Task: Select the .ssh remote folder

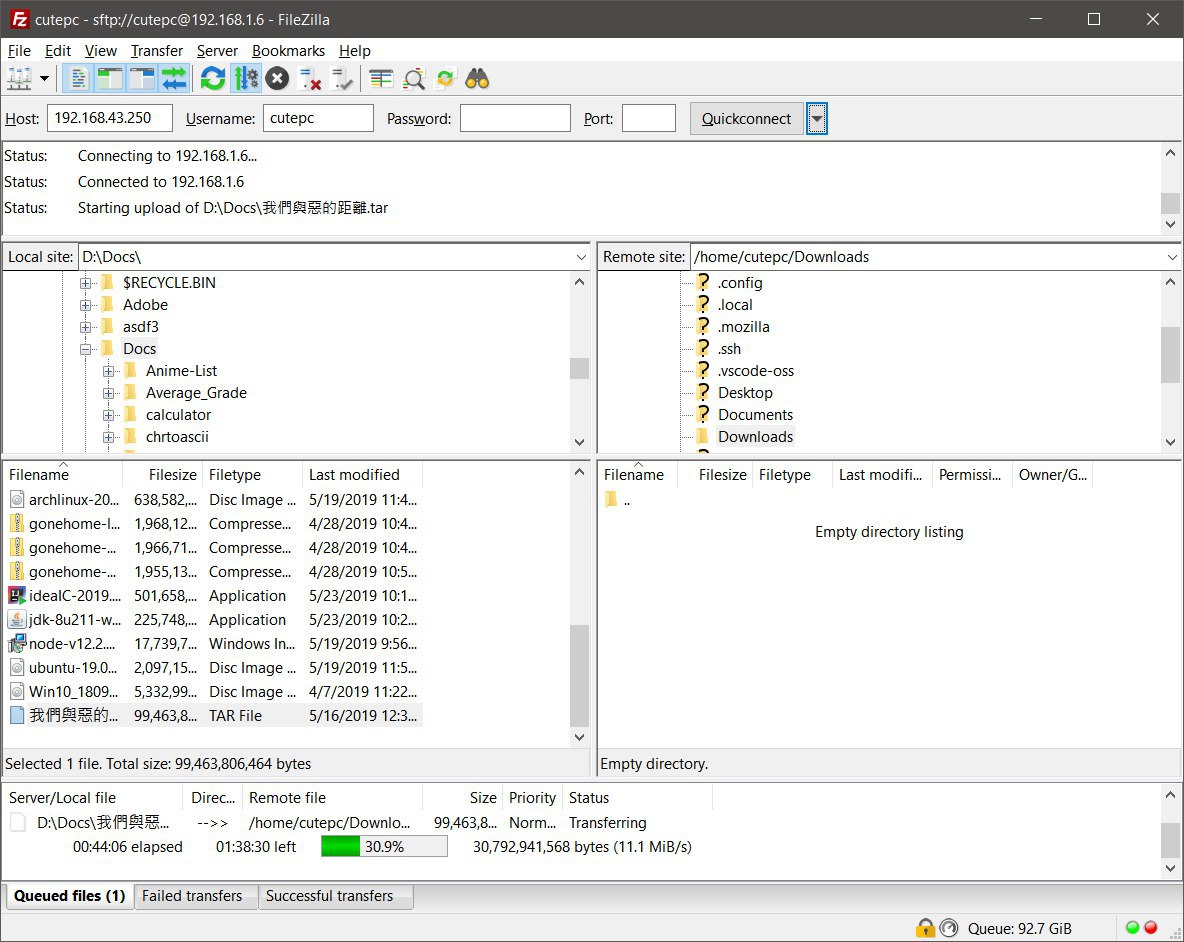Action: (729, 349)
